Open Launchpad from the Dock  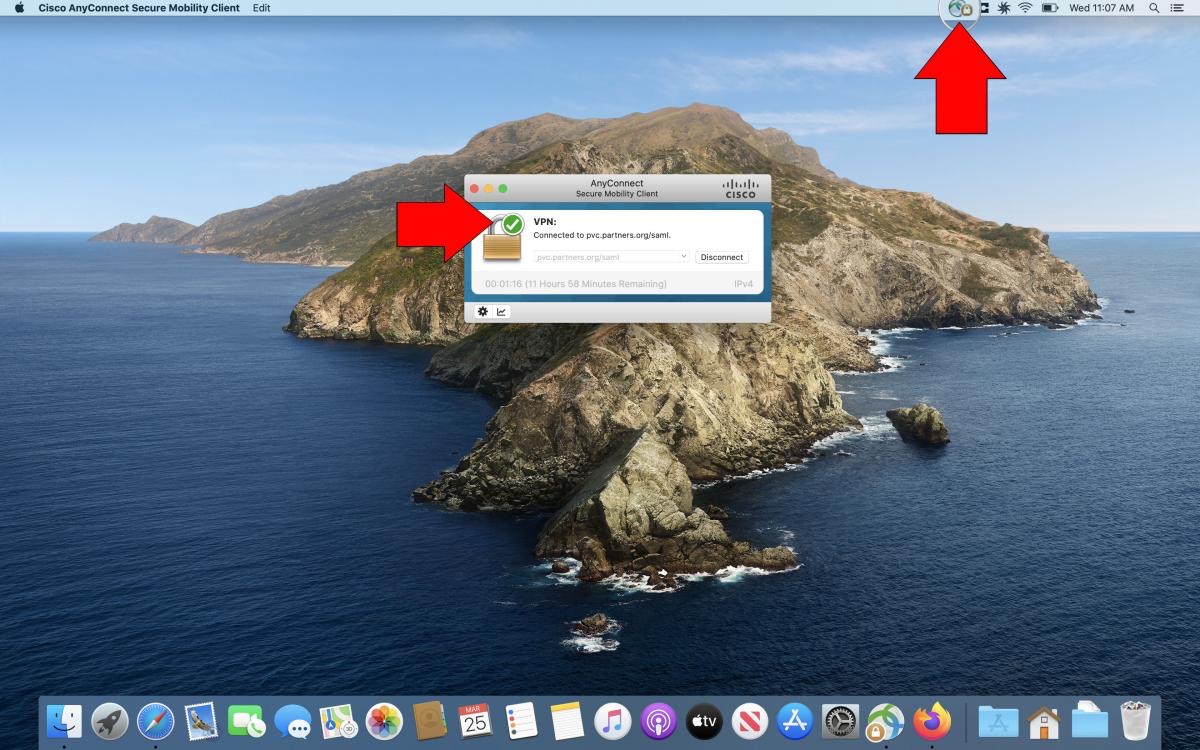110,720
